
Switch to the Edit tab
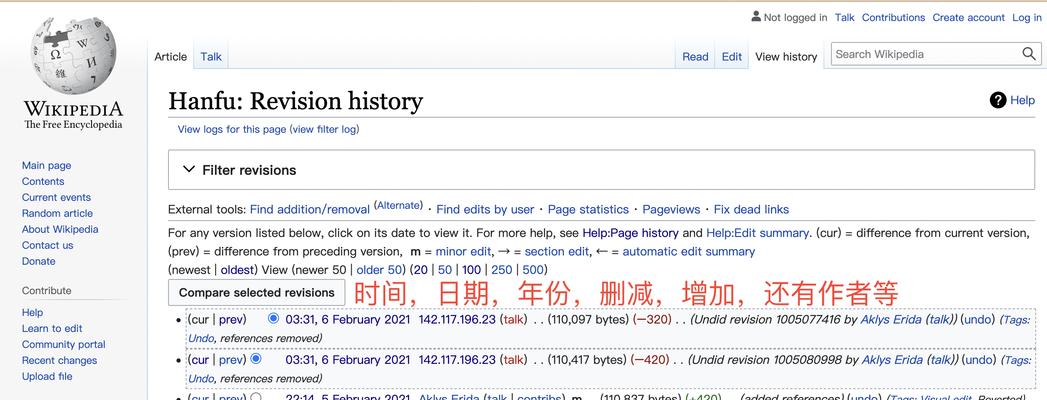732,57
